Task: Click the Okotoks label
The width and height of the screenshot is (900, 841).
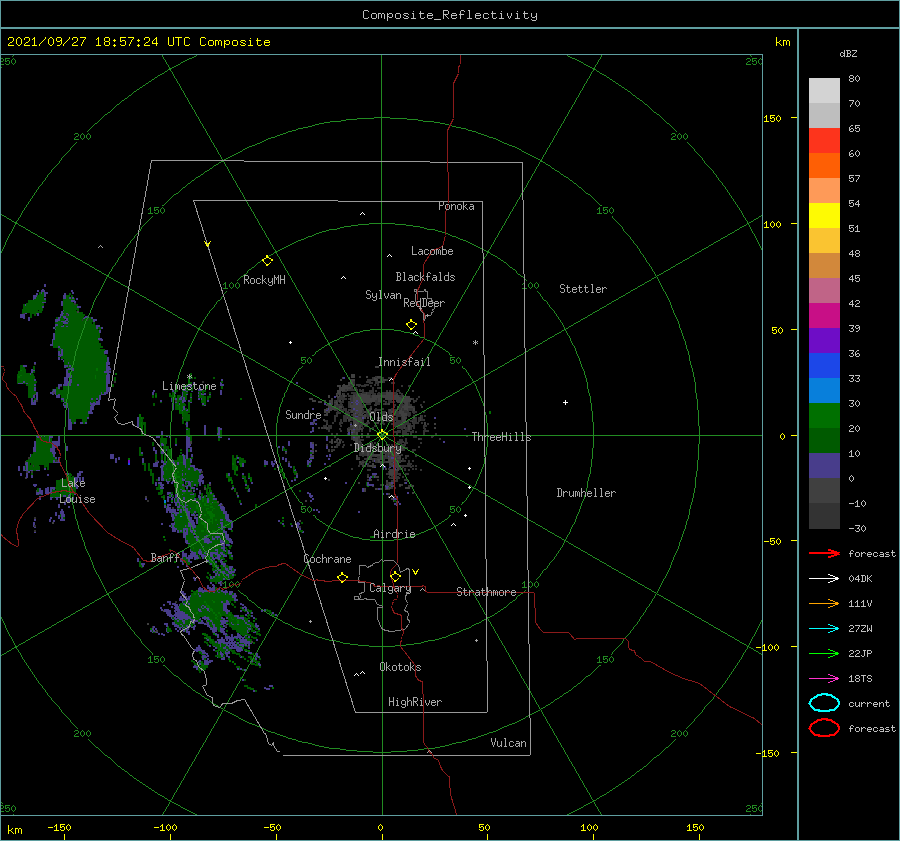Action: point(400,667)
